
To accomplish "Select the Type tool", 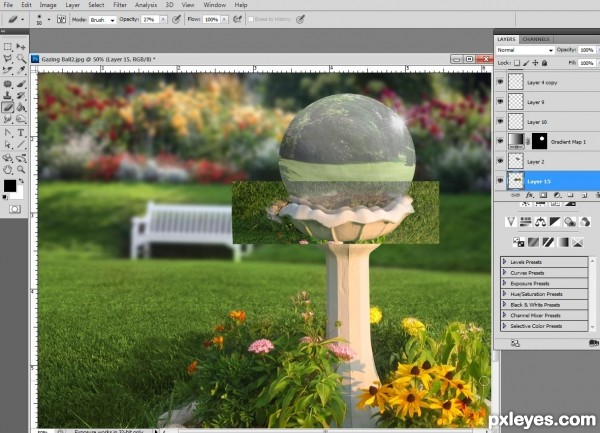I will pos(21,133).
